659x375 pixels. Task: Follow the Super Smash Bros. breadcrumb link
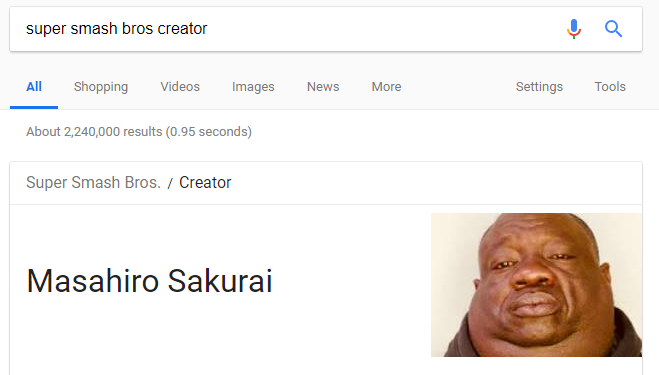(x=93, y=182)
